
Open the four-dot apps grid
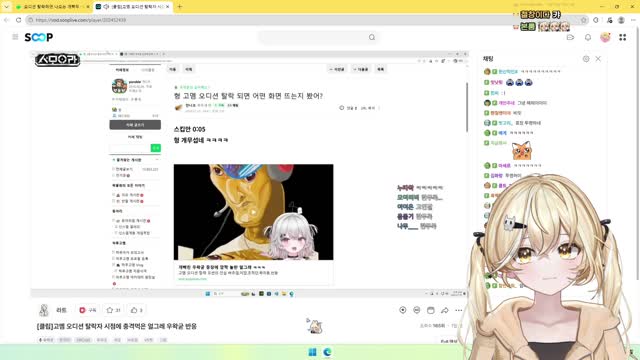point(622,37)
